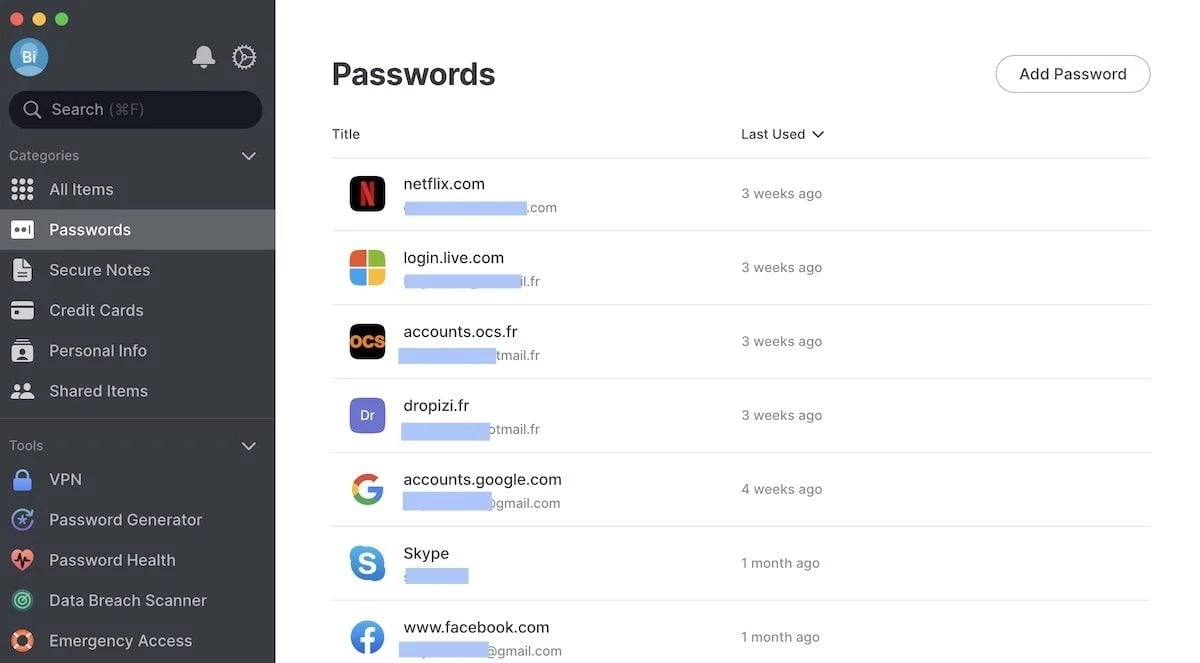The width and height of the screenshot is (1200, 663).
Task: Open Emergency Access in the sidebar
Action: tap(120, 641)
